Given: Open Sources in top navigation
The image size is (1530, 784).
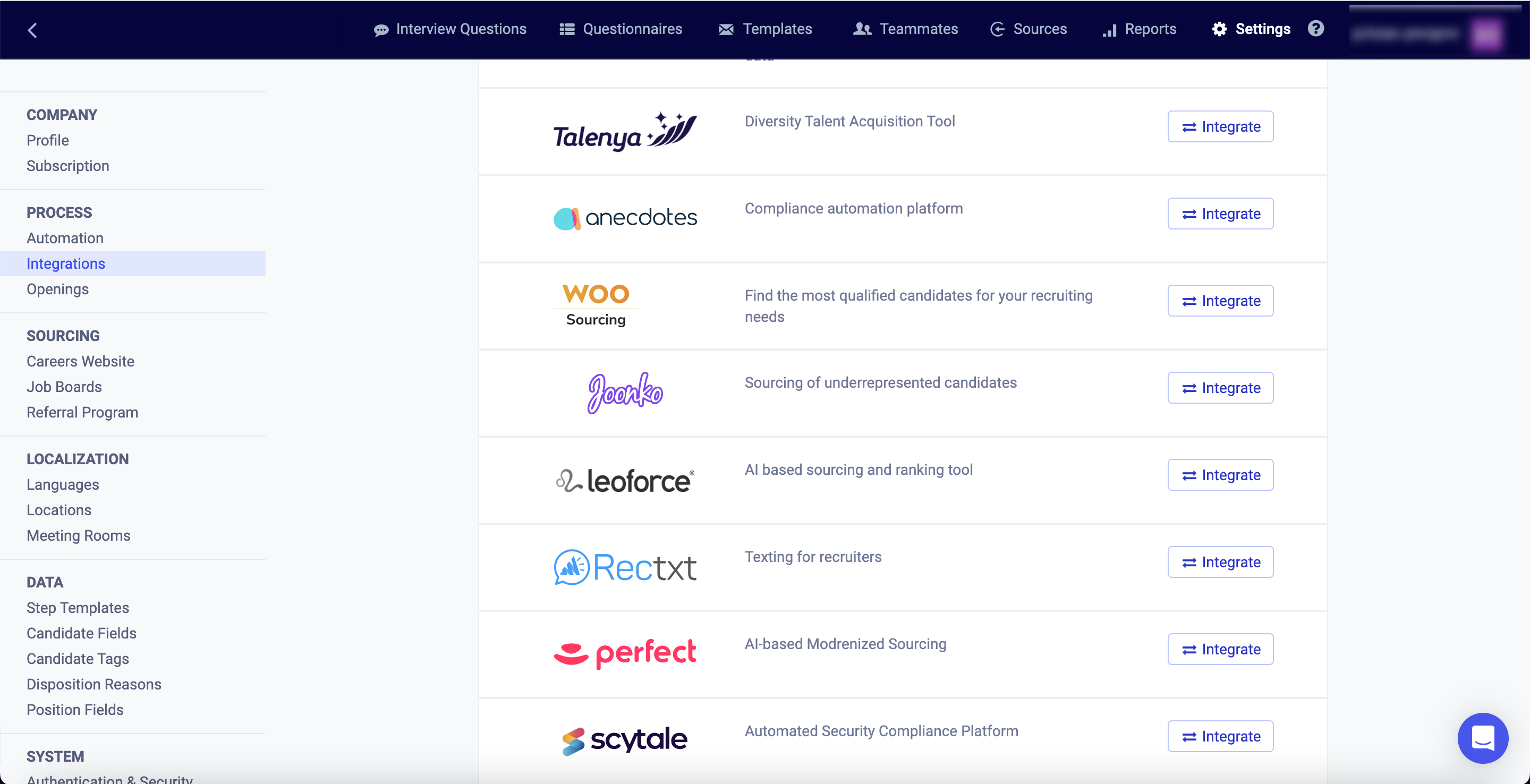Looking at the screenshot, I should (1028, 29).
